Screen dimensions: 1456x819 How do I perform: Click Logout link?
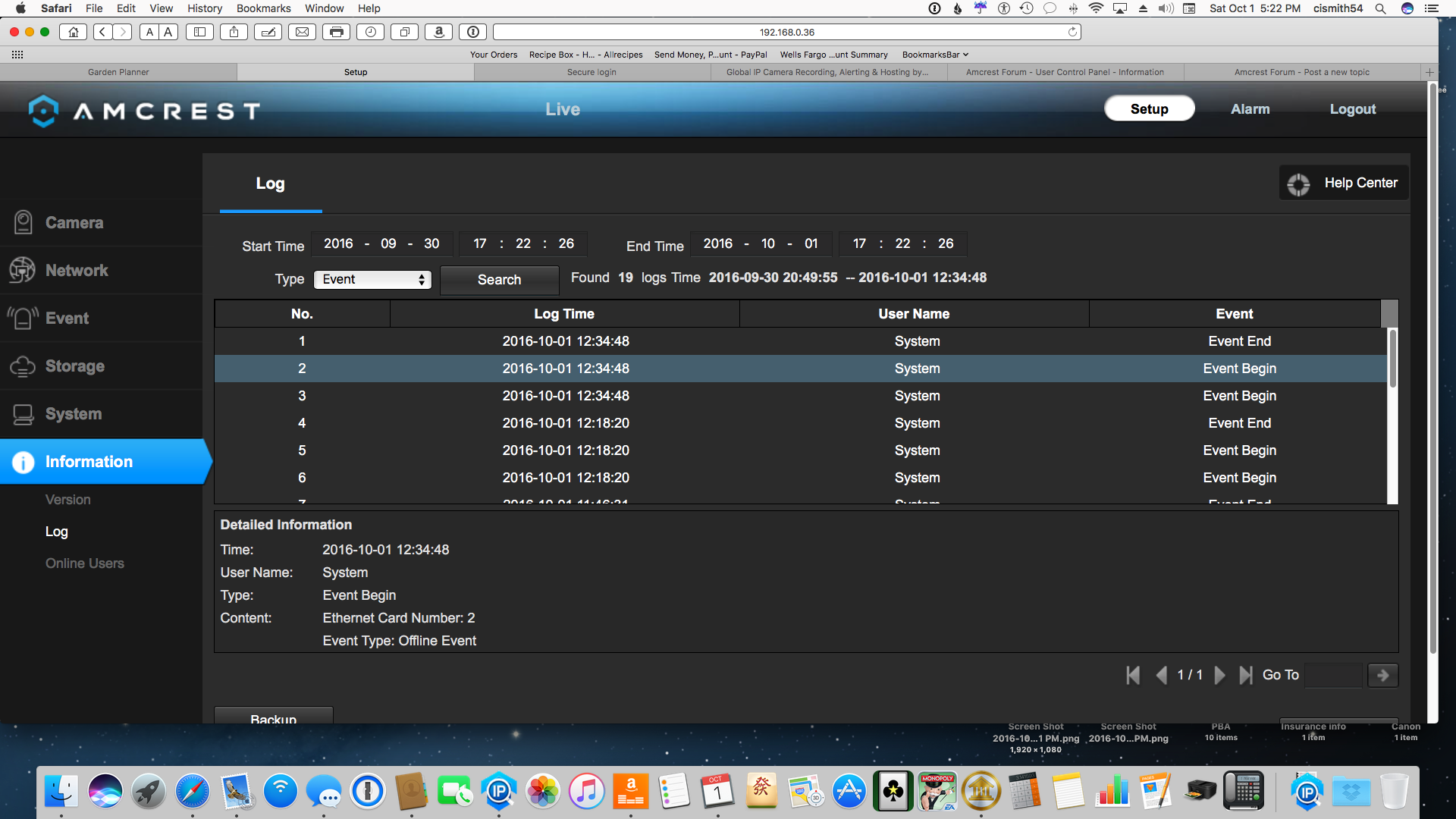(x=1353, y=109)
